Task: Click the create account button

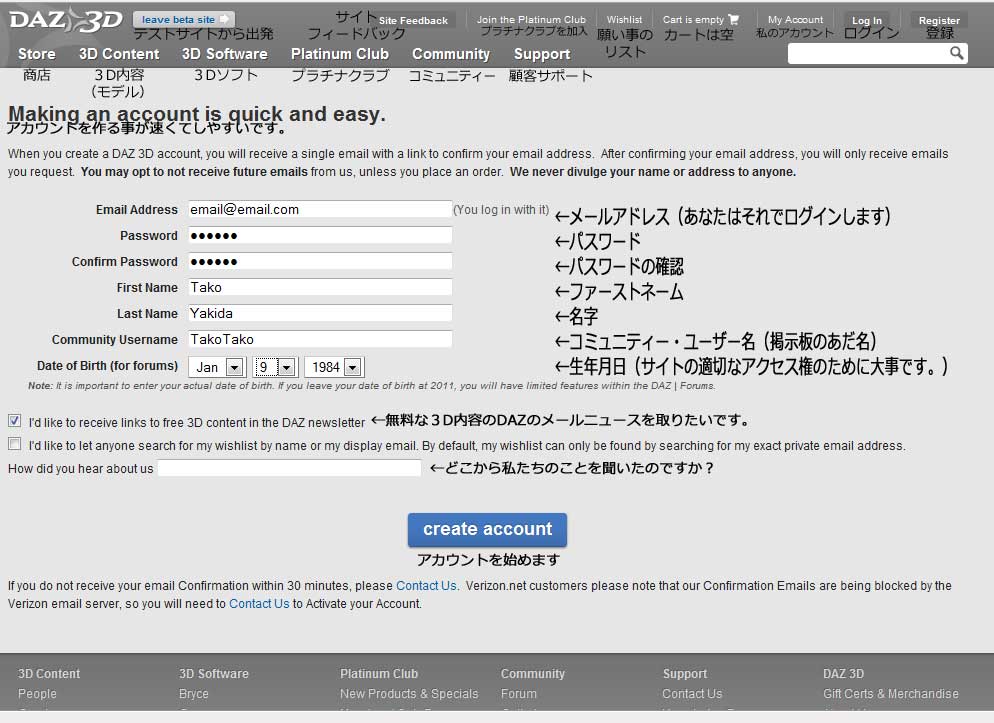Action: [487, 529]
